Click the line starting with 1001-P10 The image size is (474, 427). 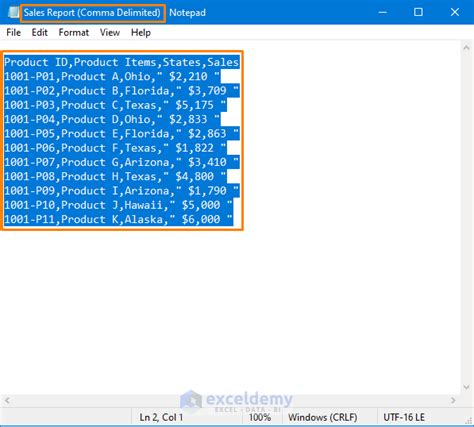(x=119, y=206)
